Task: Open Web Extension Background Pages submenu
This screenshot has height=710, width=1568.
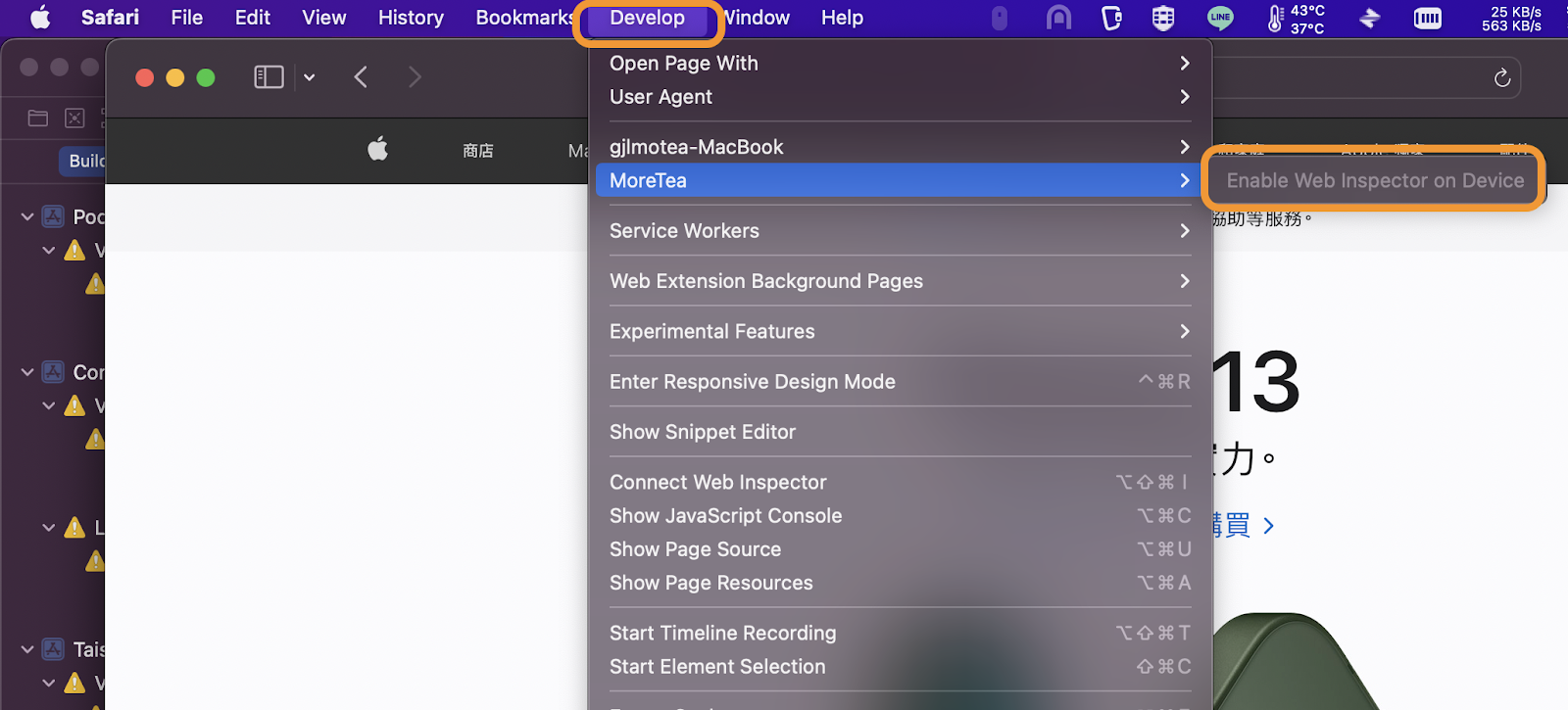Action: point(899,281)
